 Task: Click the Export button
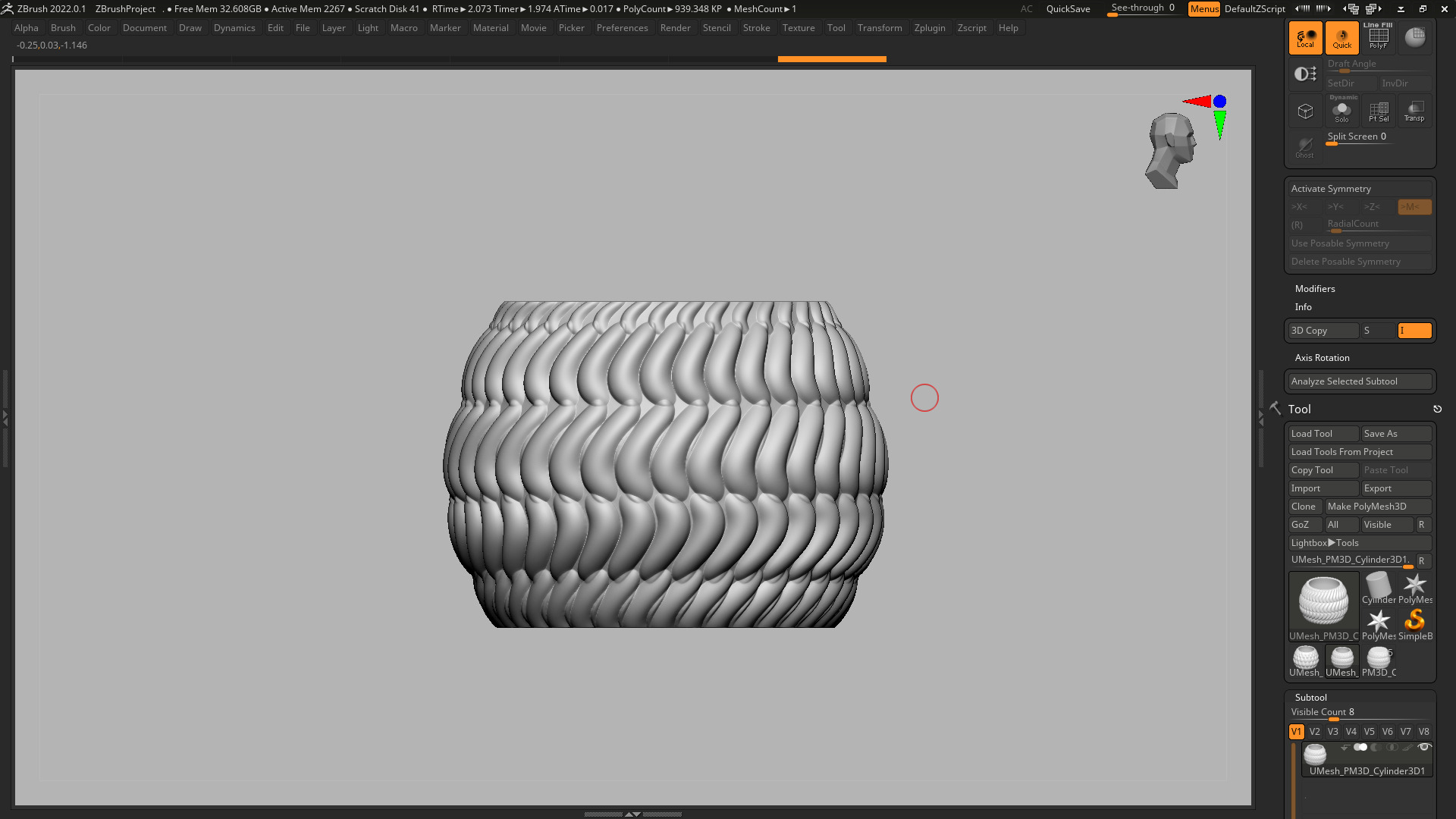[1396, 488]
